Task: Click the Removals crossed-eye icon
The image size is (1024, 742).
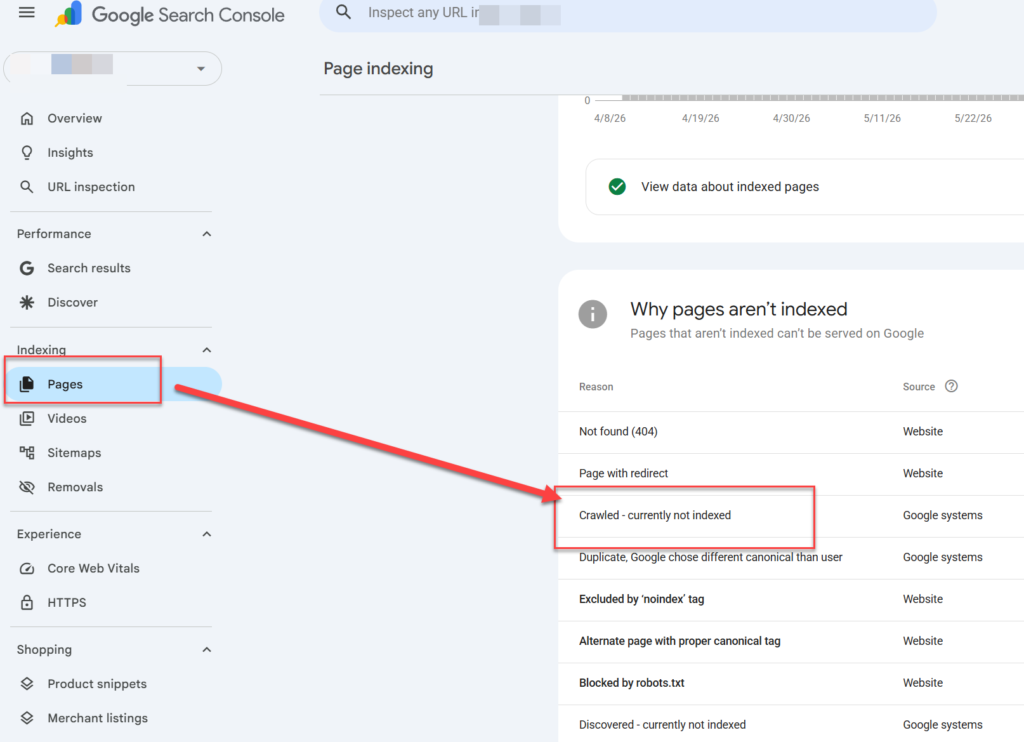Action: point(27,487)
